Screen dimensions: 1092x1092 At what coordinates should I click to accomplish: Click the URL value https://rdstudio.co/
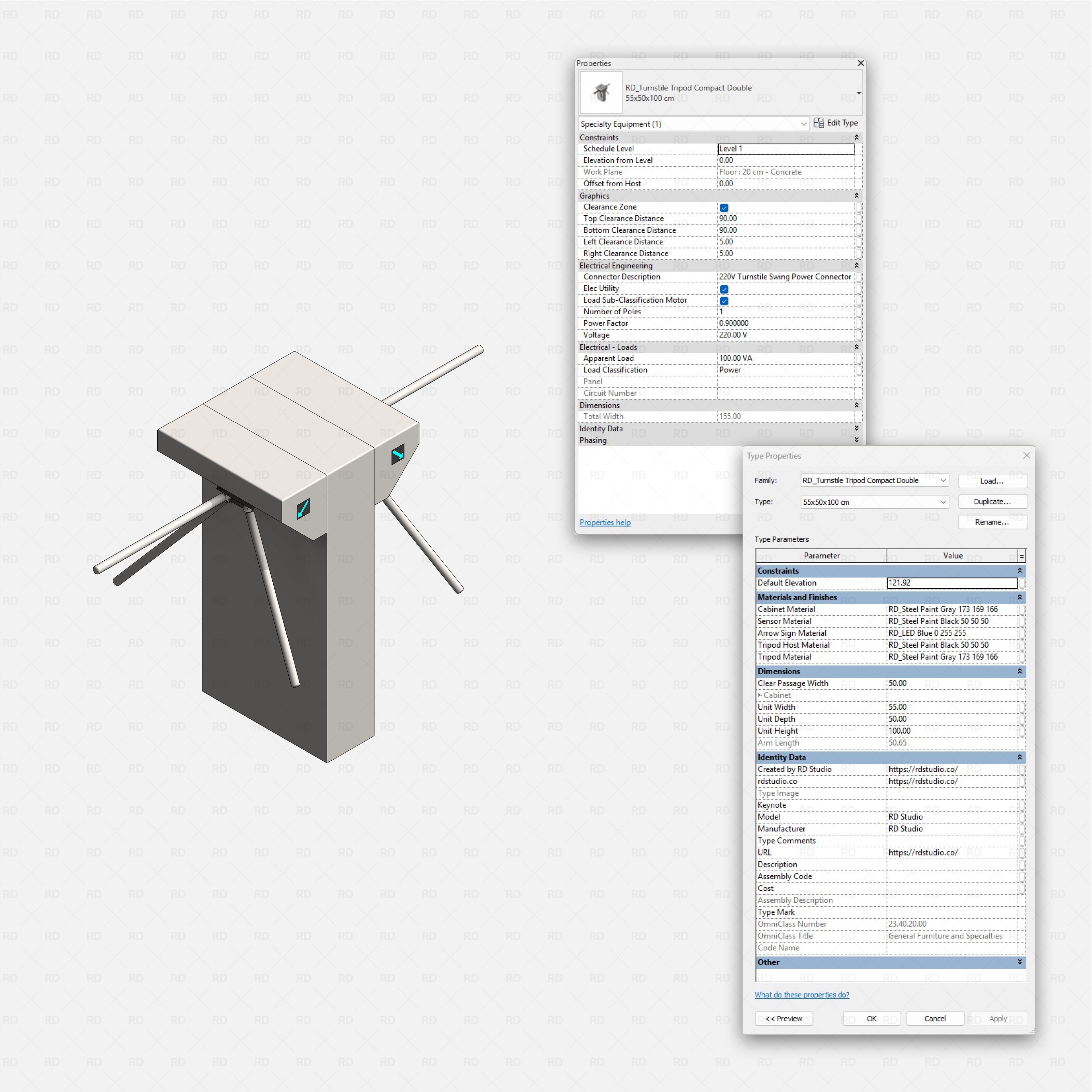click(952, 852)
